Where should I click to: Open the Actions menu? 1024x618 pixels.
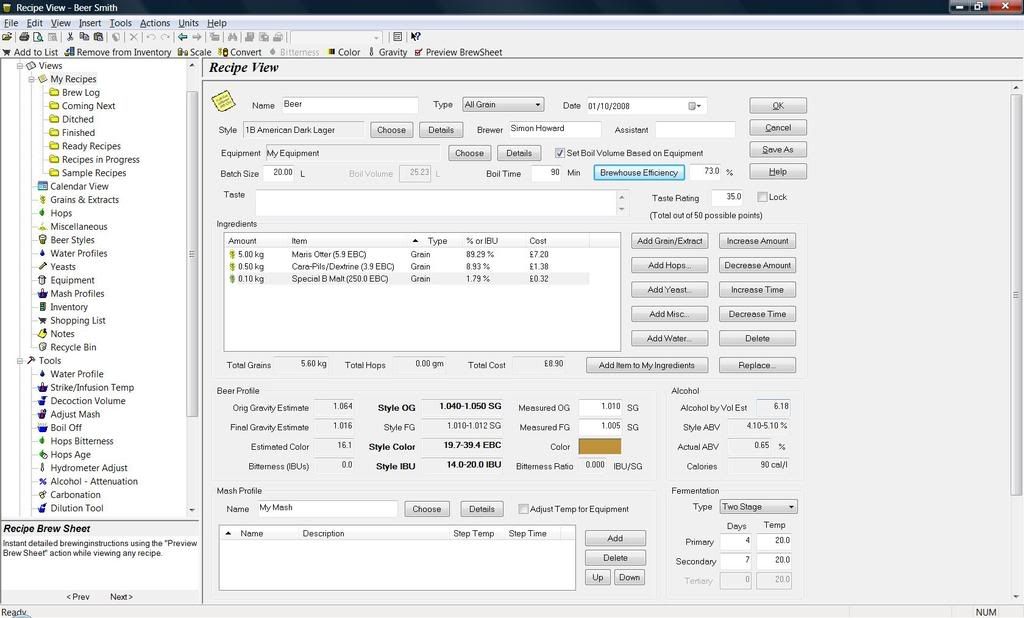[155, 23]
